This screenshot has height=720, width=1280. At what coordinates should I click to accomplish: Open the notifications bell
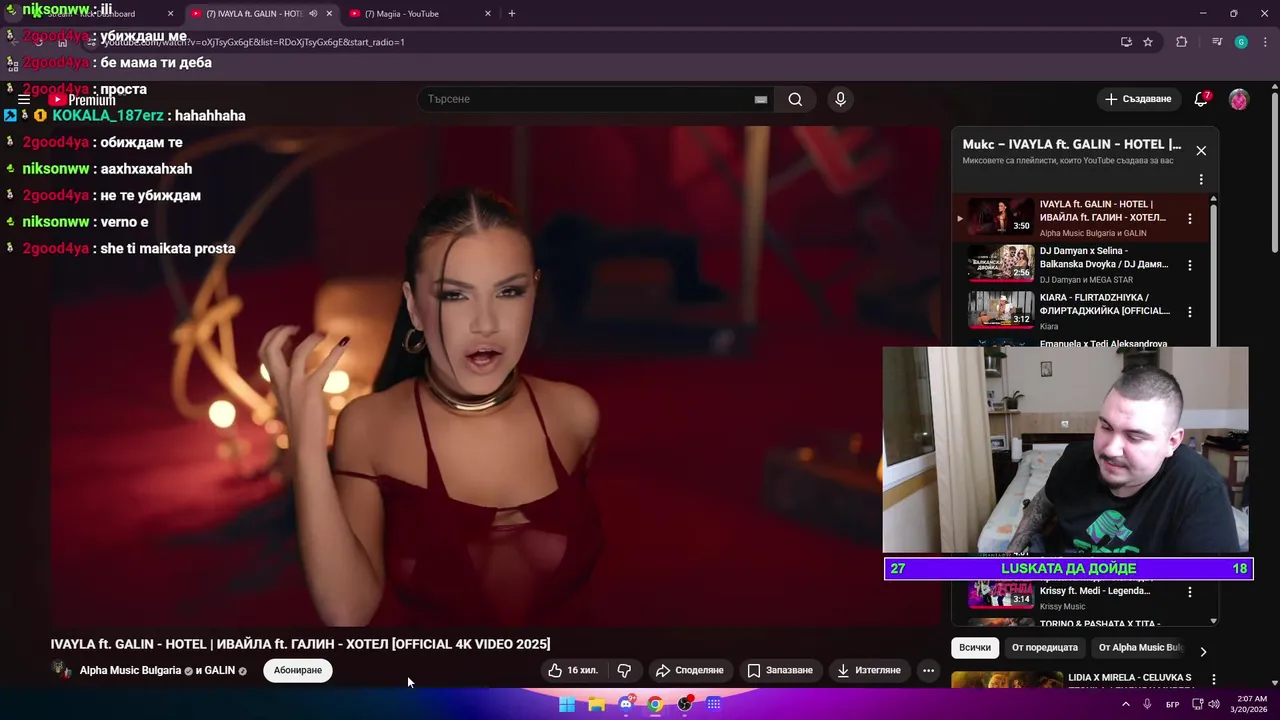1201,99
